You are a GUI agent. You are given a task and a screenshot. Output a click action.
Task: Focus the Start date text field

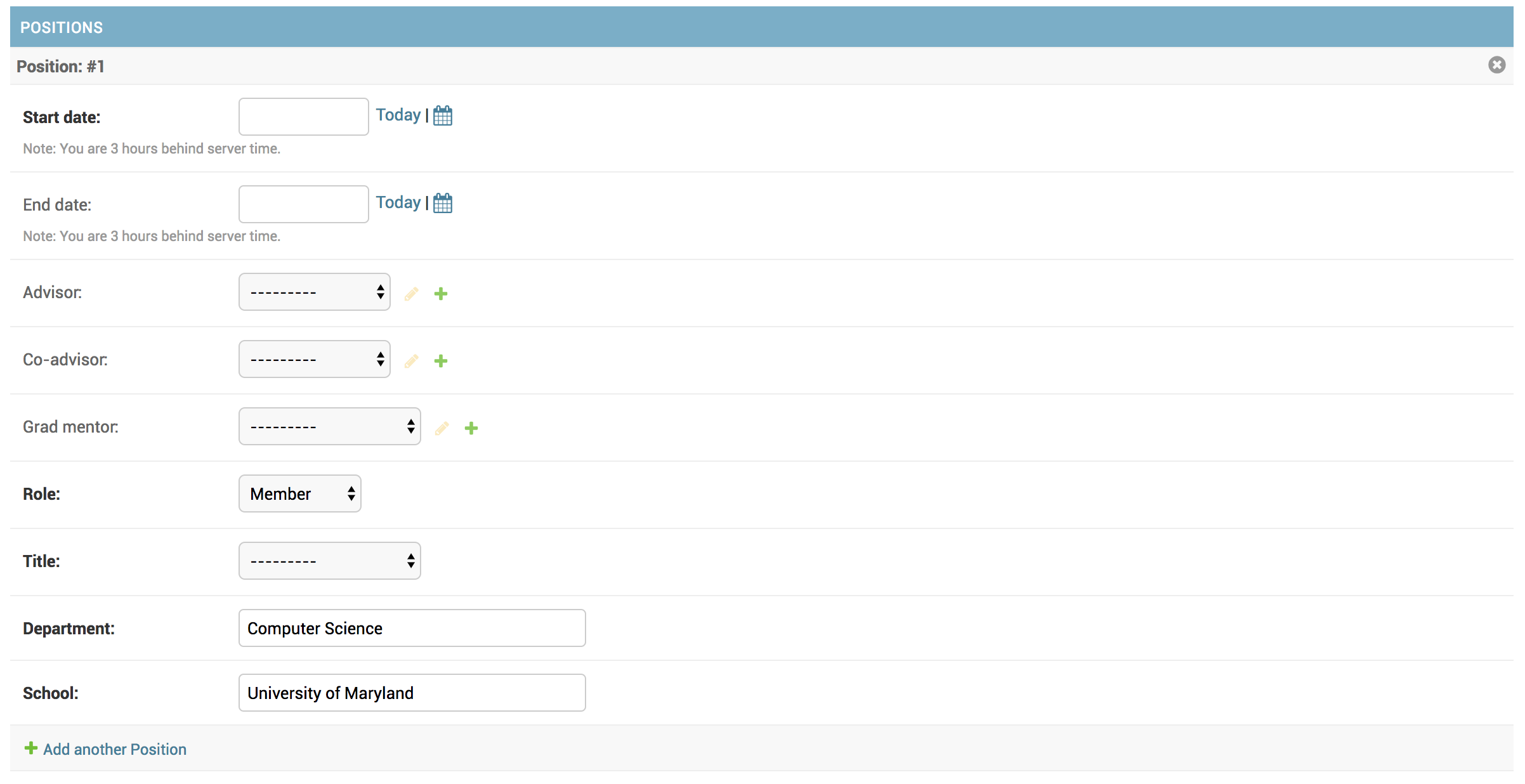click(x=303, y=117)
